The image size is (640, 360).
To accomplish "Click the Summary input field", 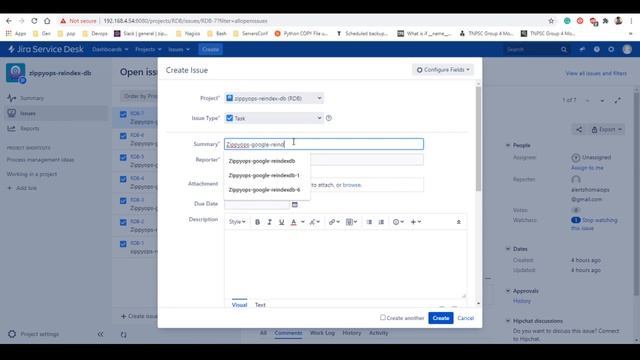I will [324, 144].
